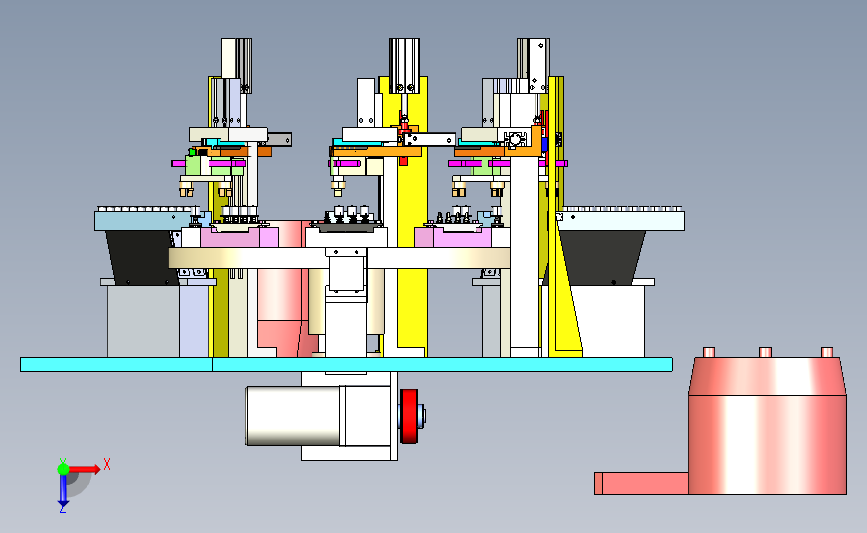The image size is (867, 533).
Task: Select the flat pink arm extending from the housing
Action: 641,483
